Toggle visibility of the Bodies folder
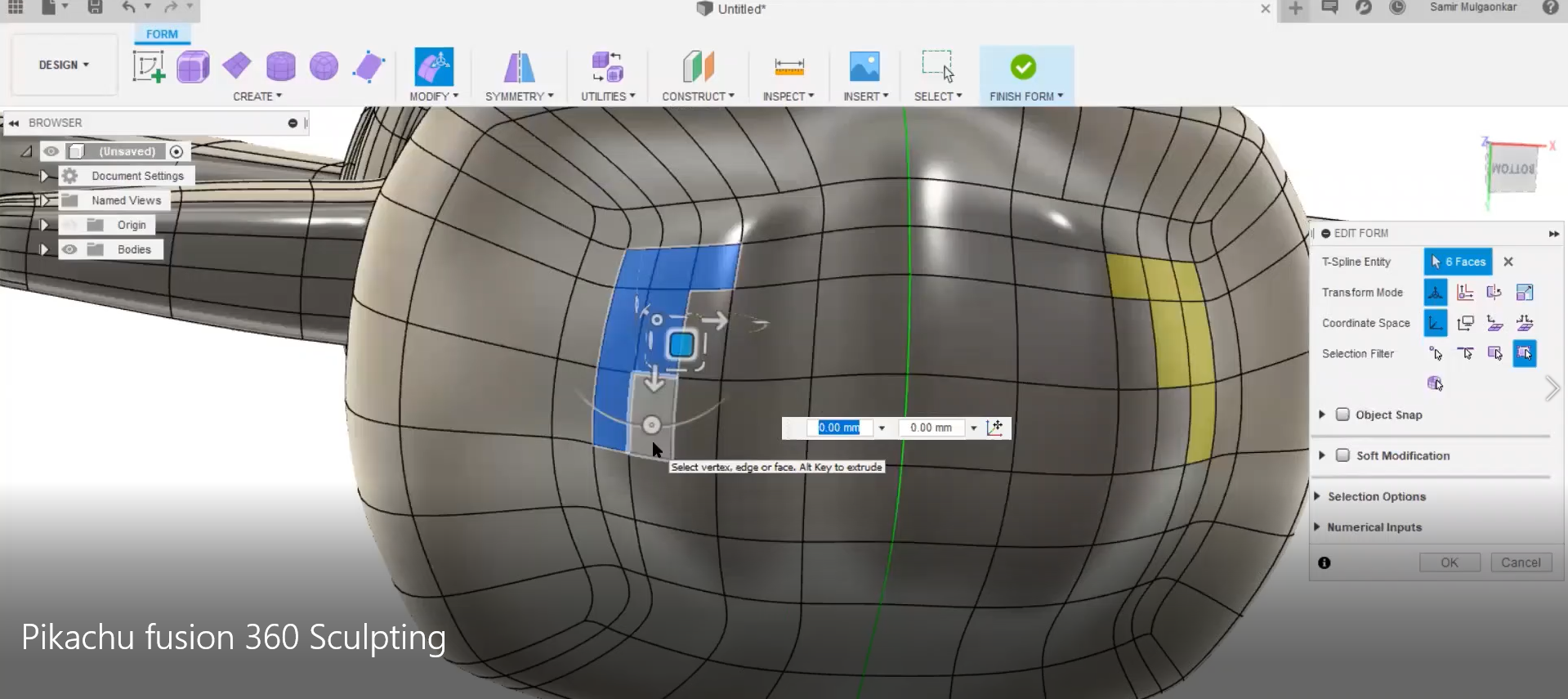 [x=69, y=249]
